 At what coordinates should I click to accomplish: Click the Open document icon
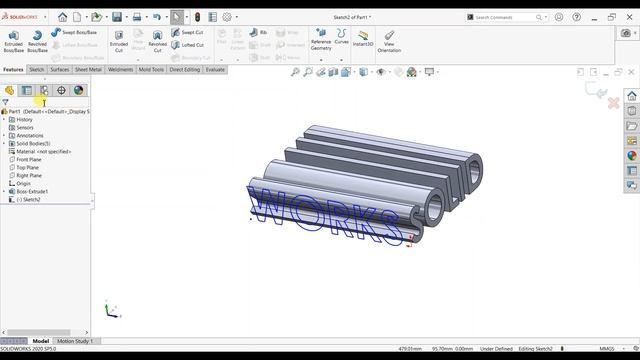(96, 17)
